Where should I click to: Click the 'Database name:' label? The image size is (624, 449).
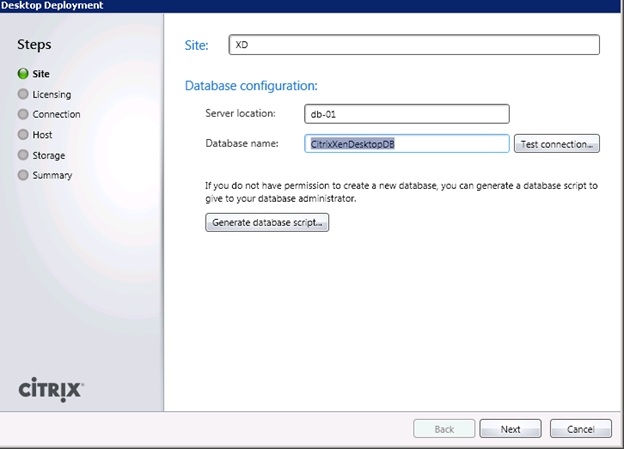pos(242,143)
